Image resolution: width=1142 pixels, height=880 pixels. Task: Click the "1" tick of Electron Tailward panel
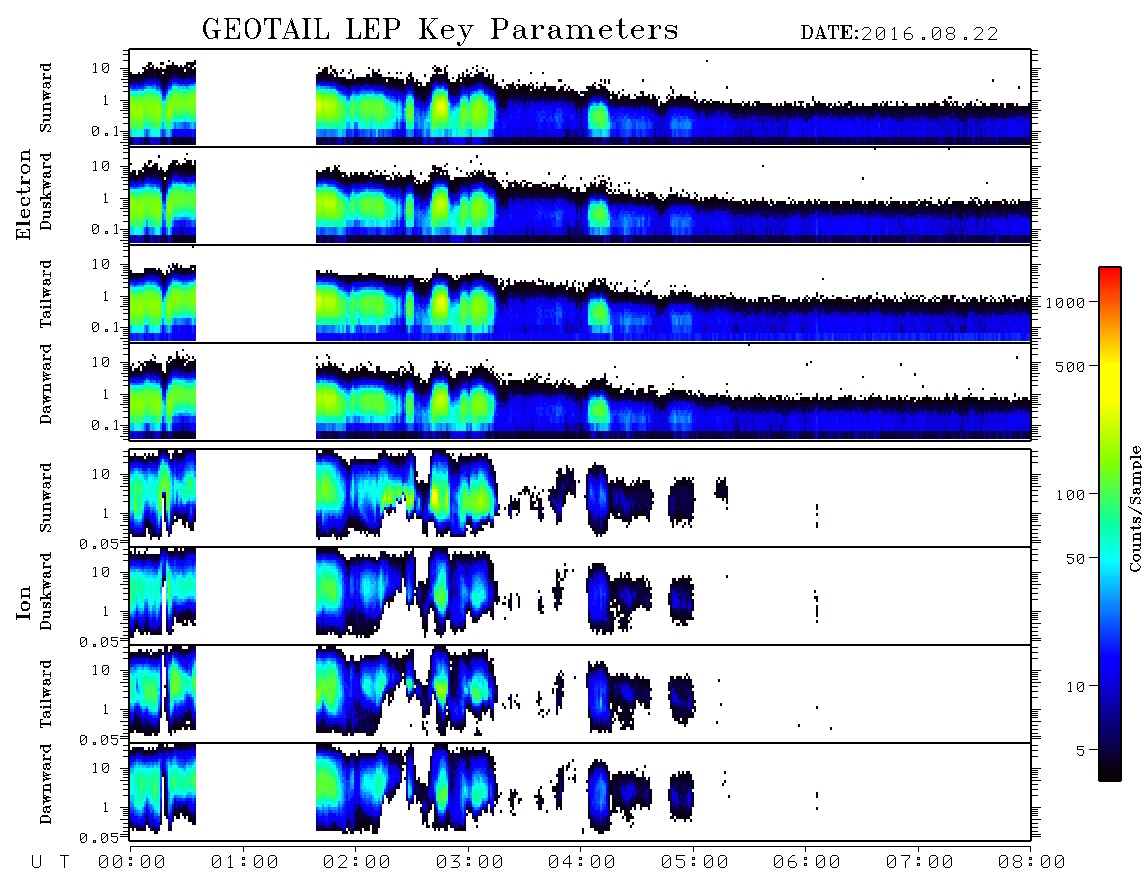(106, 296)
